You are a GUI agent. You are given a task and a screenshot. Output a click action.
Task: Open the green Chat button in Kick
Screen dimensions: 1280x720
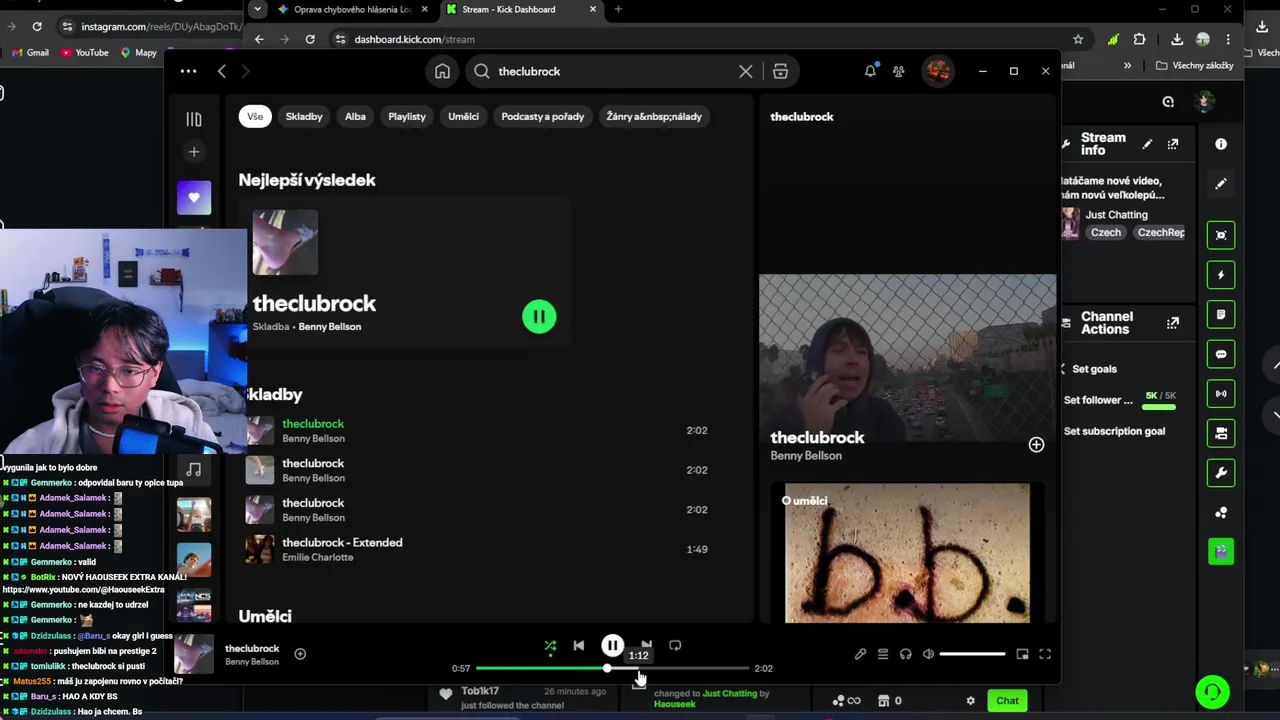[1007, 700]
